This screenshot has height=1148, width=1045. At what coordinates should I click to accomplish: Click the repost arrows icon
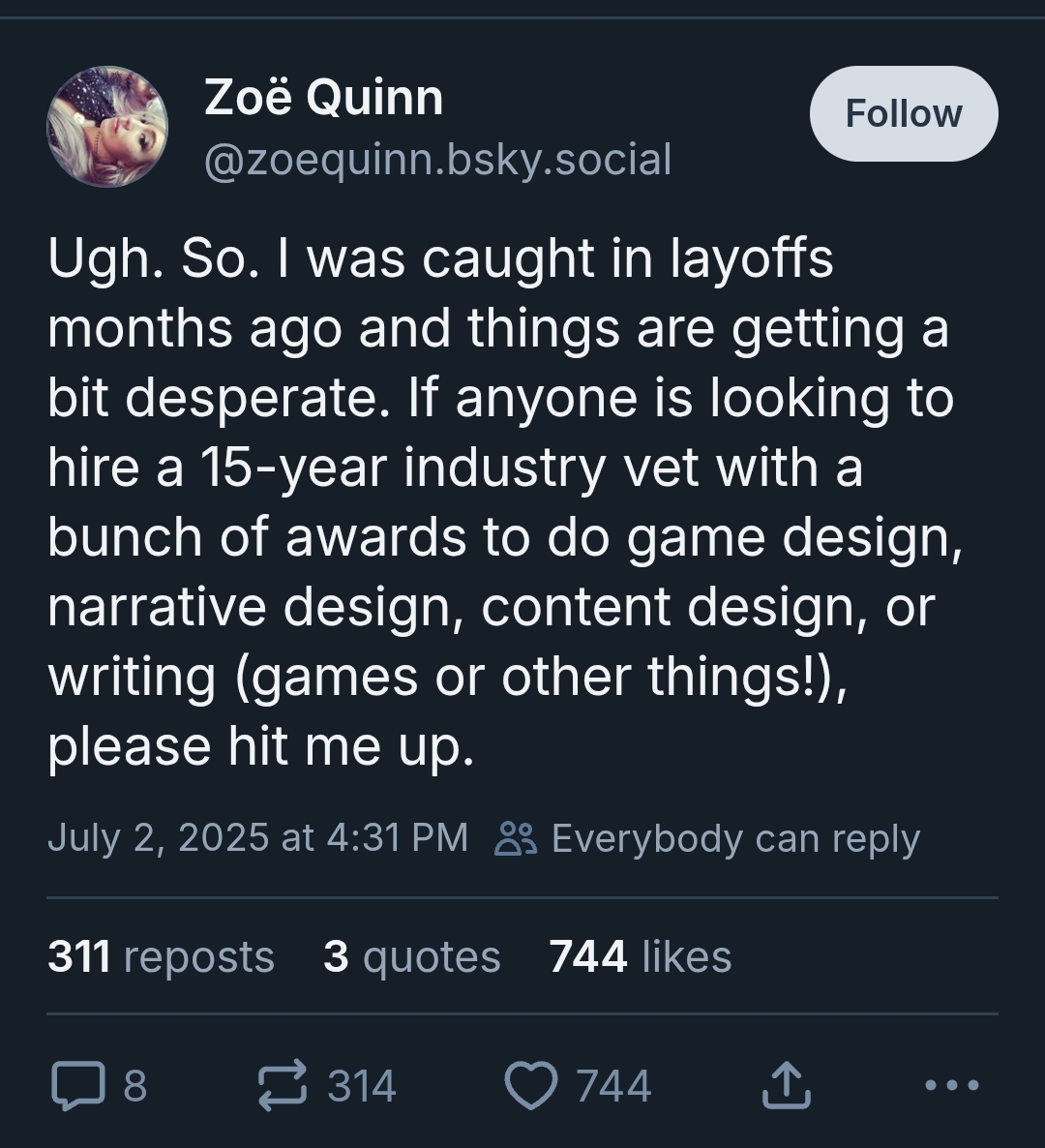pos(284,1085)
